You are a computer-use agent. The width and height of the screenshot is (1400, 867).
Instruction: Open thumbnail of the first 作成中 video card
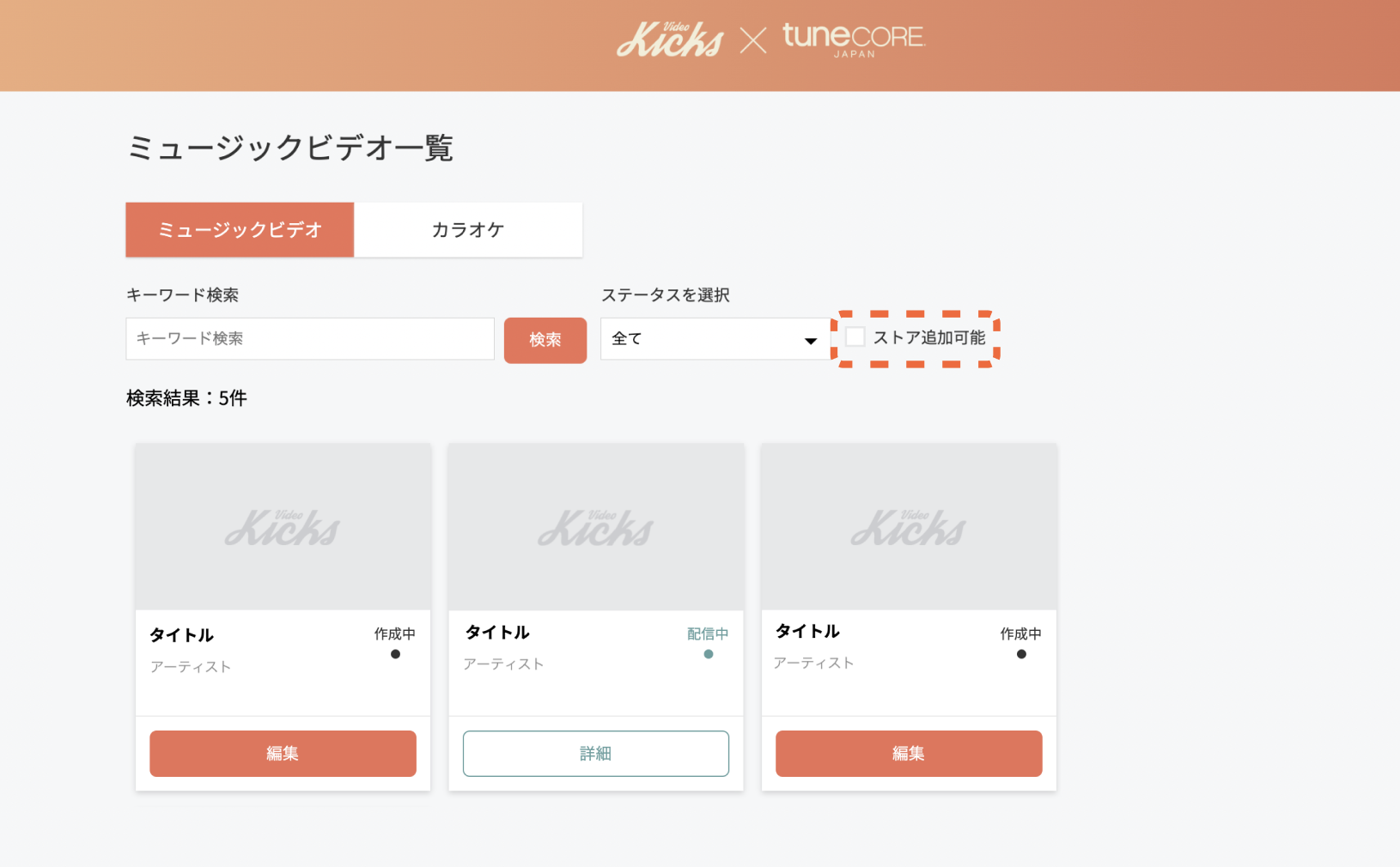point(283,527)
